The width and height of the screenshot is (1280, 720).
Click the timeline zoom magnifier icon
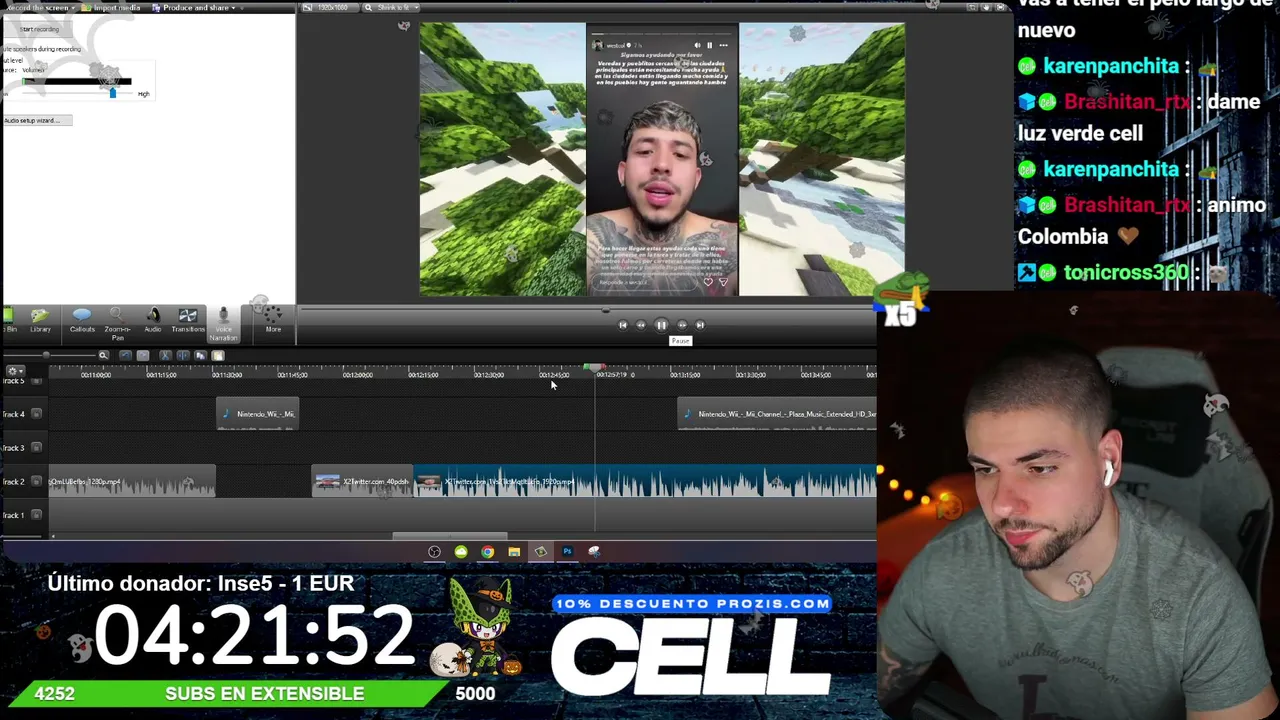coord(103,355)
